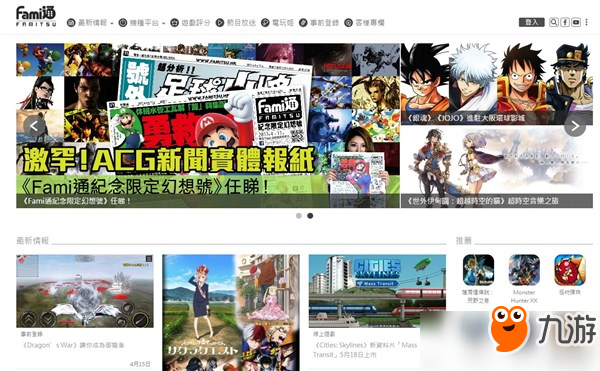Open the YouTube icon in header

pyautogui.click(x=576, y=22)
